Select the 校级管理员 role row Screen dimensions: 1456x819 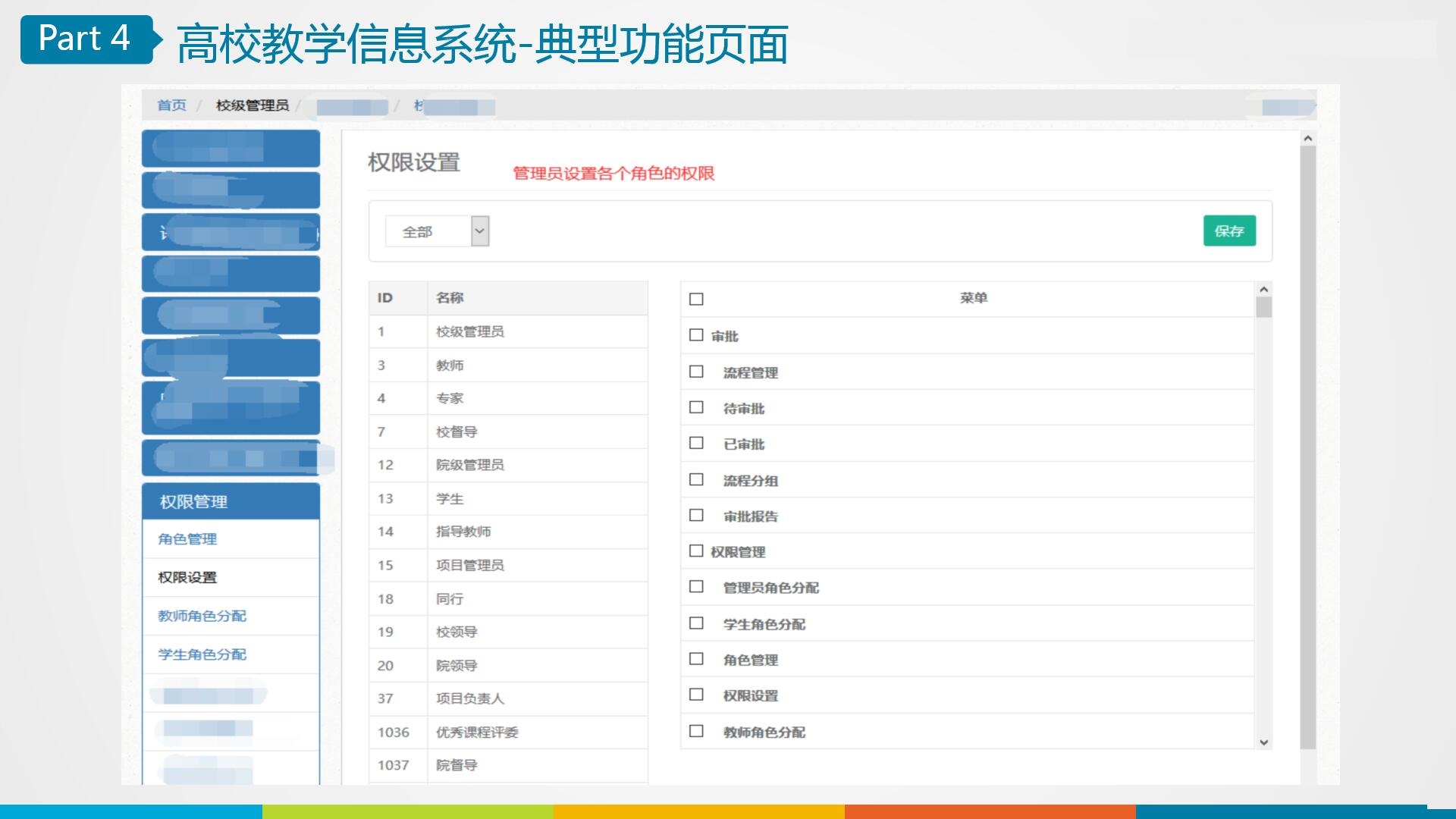[470, 331]
